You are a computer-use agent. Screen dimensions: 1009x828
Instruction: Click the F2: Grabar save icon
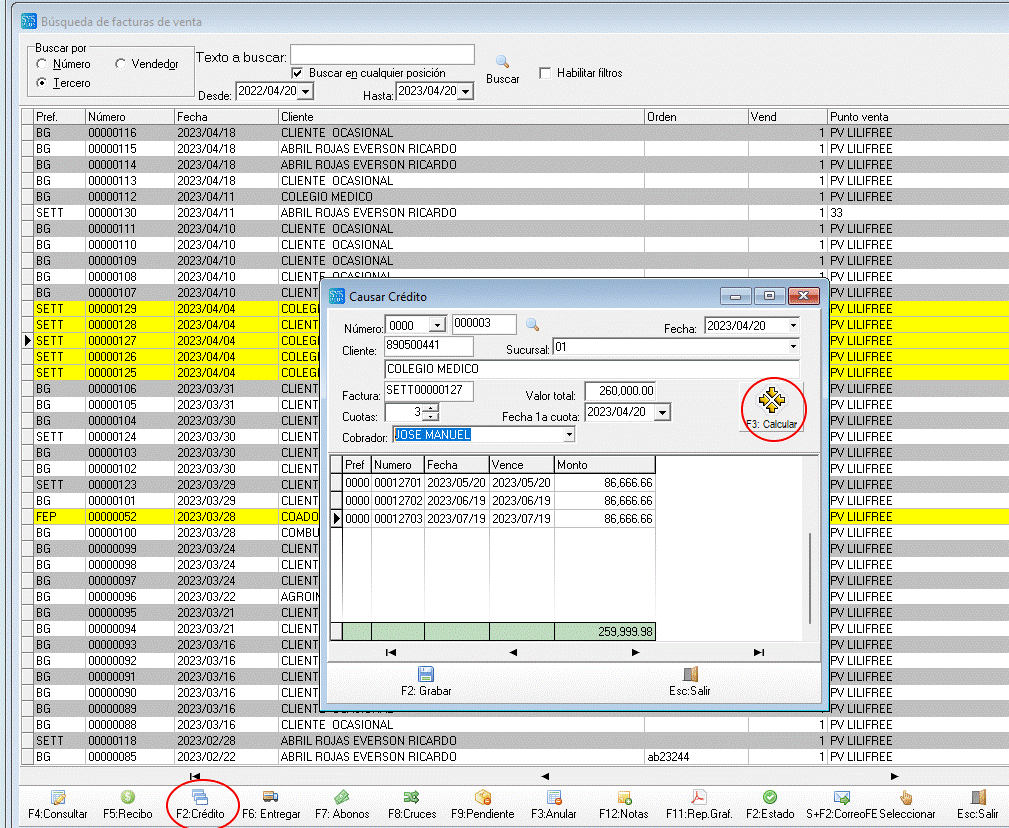[426, 675]
